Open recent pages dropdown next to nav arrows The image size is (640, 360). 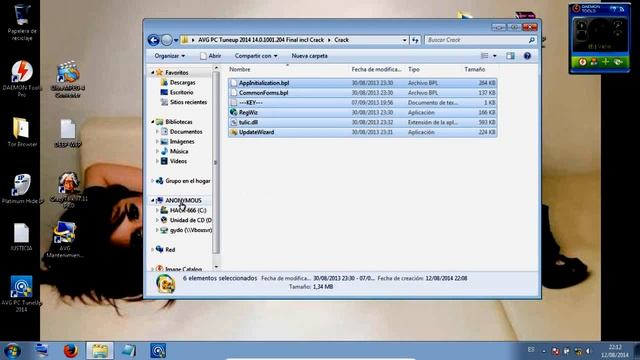point(176,40)
